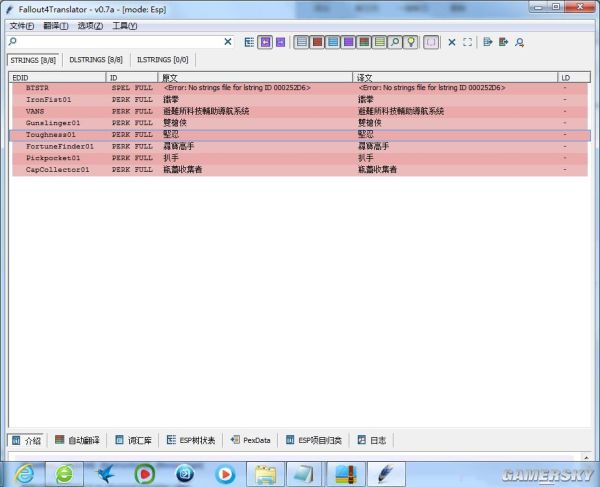This screenshot has height=487, width=600.
Task: Click the 译文 error string of BTSTR
Action: tap(432, 88)
